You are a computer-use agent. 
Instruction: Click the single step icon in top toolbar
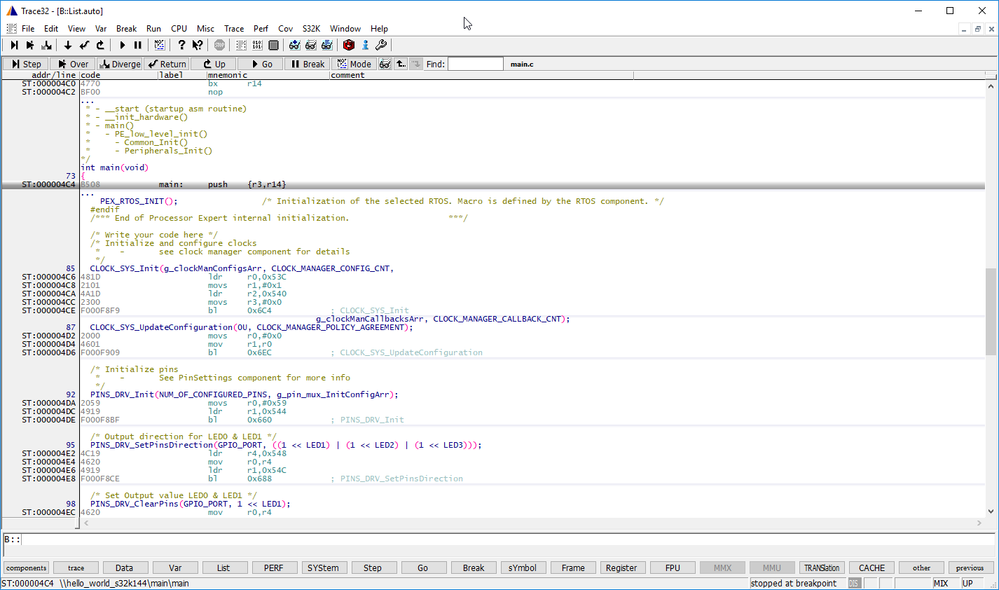[x=14, y=45]
